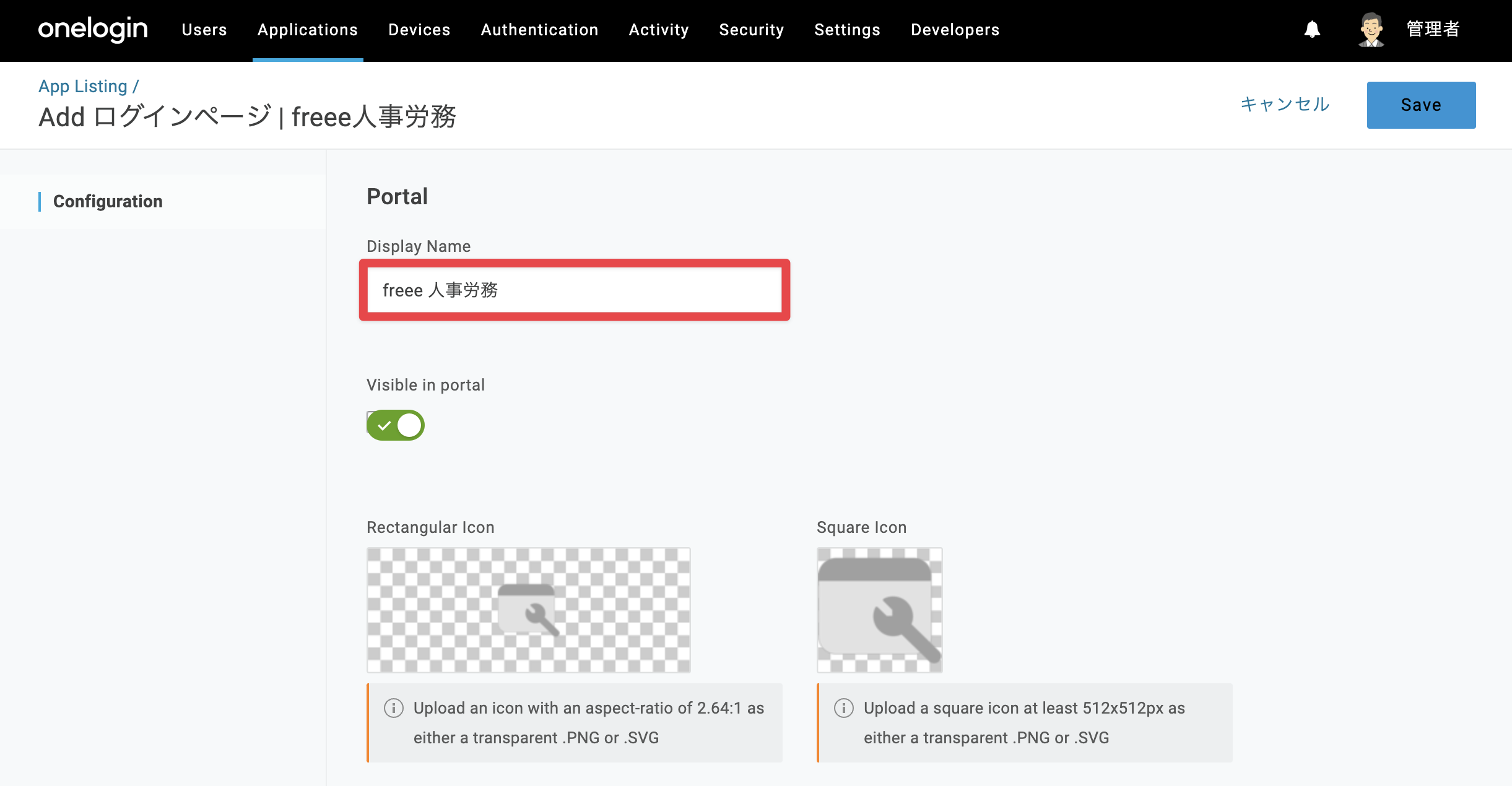Viewport: 1512px width, 786px height.
Task: Click info icon beside aspect-ratio upload hint
Action: 394,707
